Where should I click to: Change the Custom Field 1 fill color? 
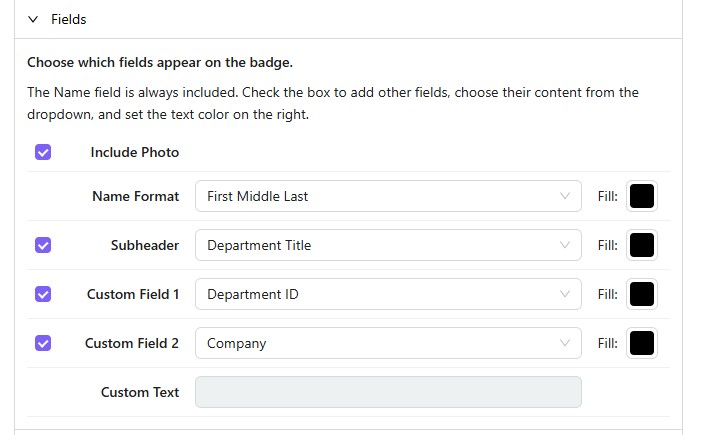click(x=642, y=294)
